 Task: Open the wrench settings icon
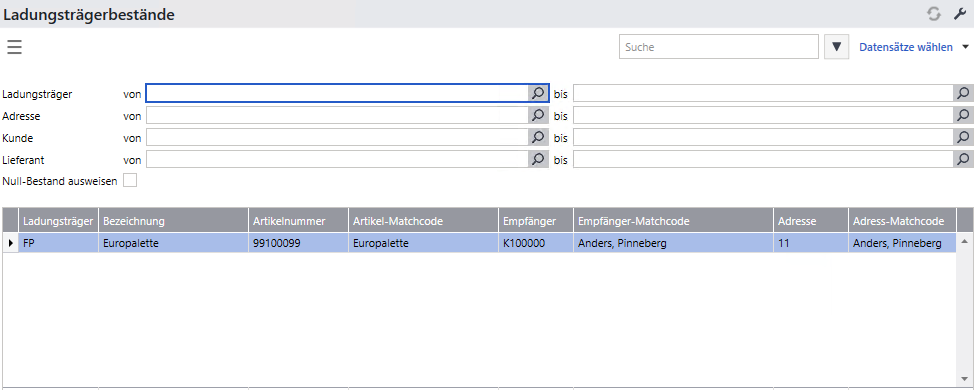(960, 14)
